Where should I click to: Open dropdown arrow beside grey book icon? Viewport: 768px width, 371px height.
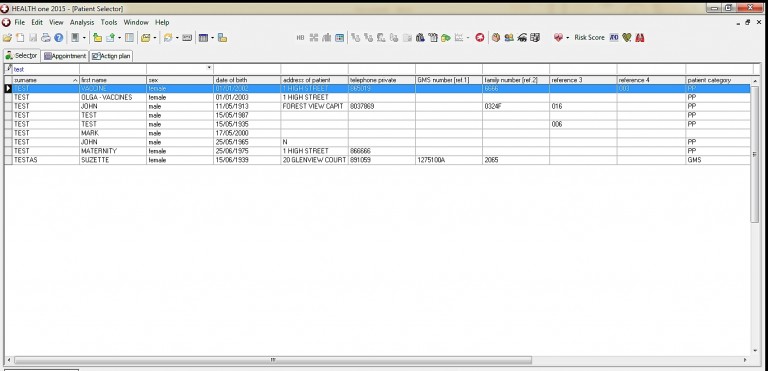pyautogui.click(x=84, y=38)
